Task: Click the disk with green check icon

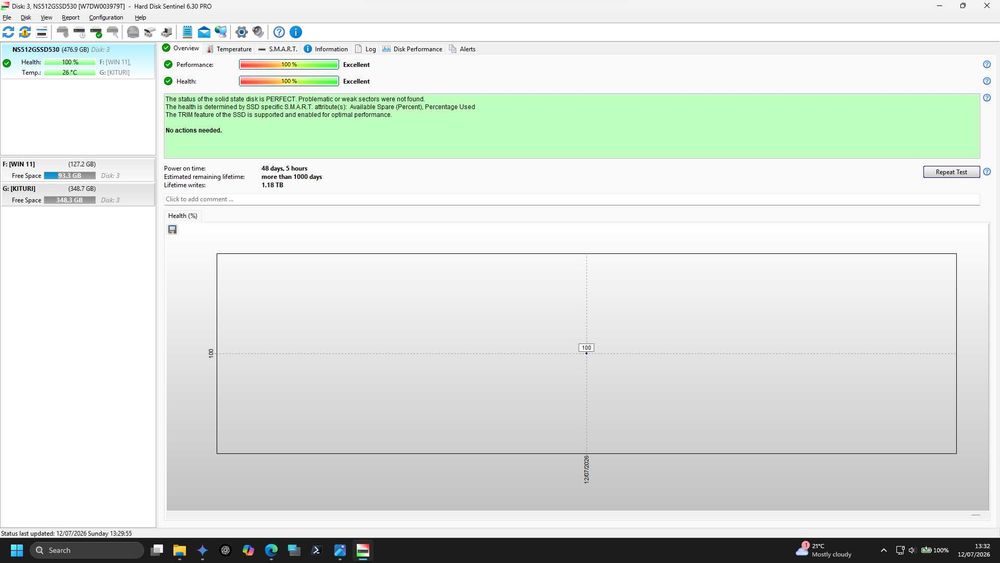Action: click(96, 32)
